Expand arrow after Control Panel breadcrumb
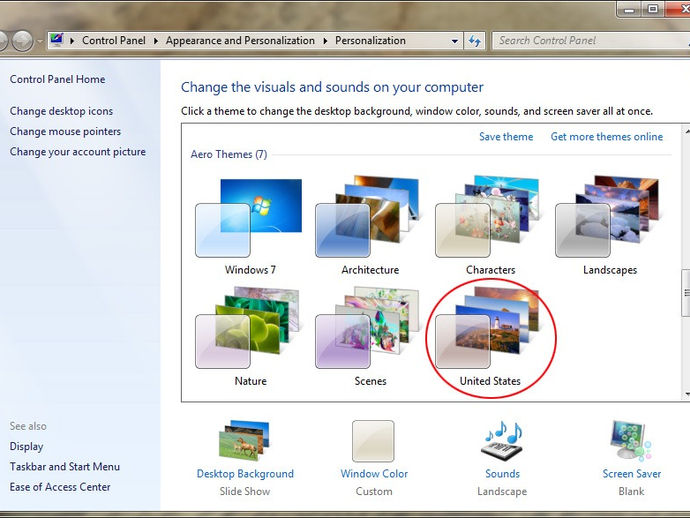Image resolution: width=690 pixels, height=518 pixels. [x=156, y=41]
